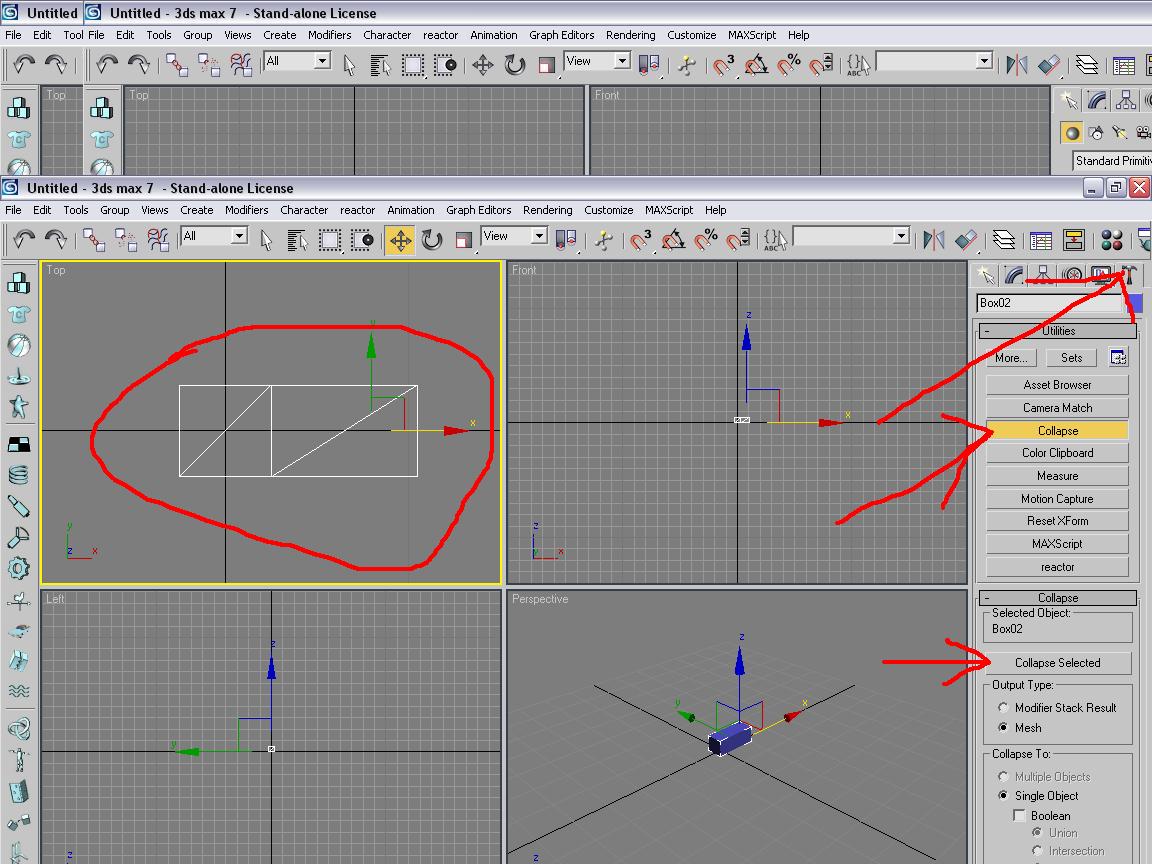Open the Layer Manager in front window
Image resolution: width=1152 pixels, height=864 pixels.
pyautogui.click(x=1004, y=240)
